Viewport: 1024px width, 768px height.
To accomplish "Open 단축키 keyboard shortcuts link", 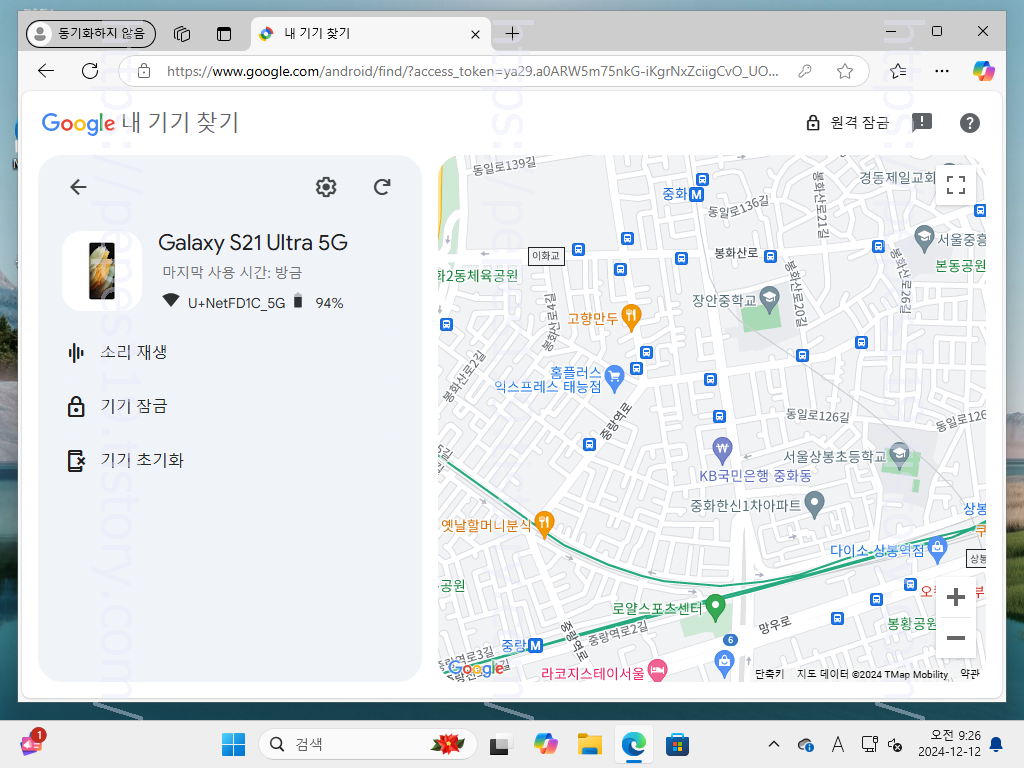I will coord(769,673).
